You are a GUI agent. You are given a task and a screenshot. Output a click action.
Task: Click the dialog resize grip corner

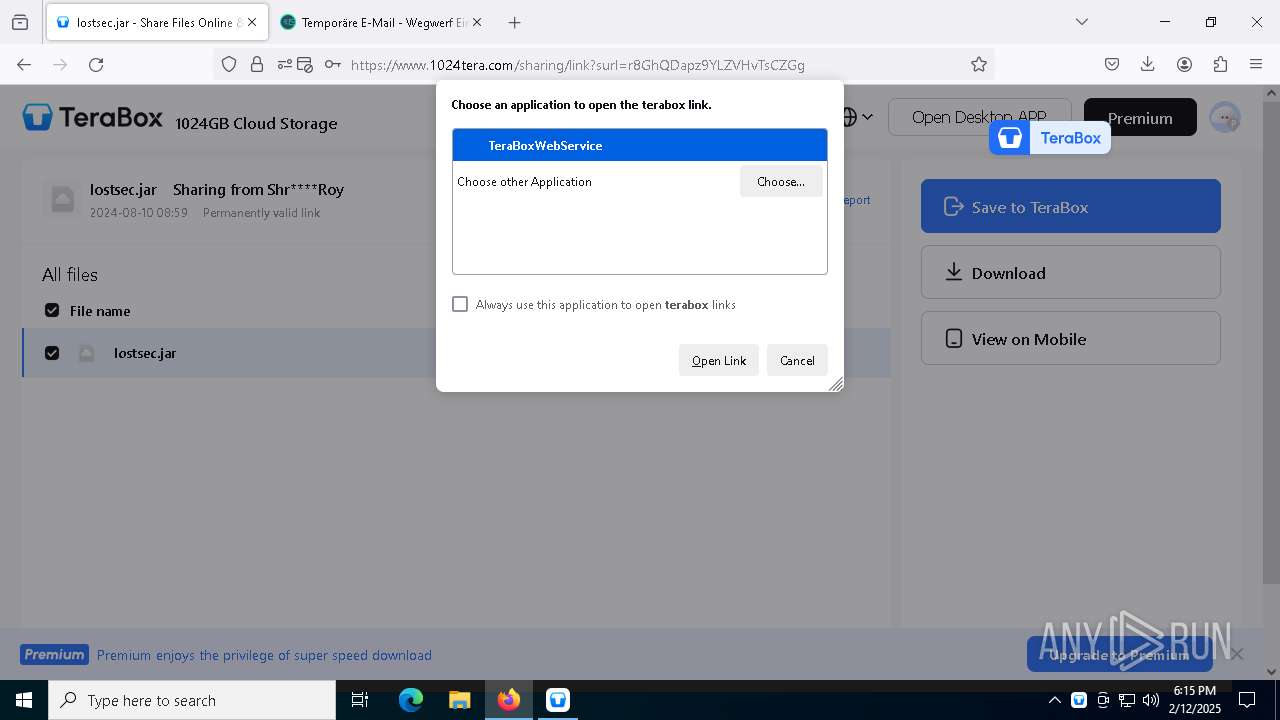[836, 384]
